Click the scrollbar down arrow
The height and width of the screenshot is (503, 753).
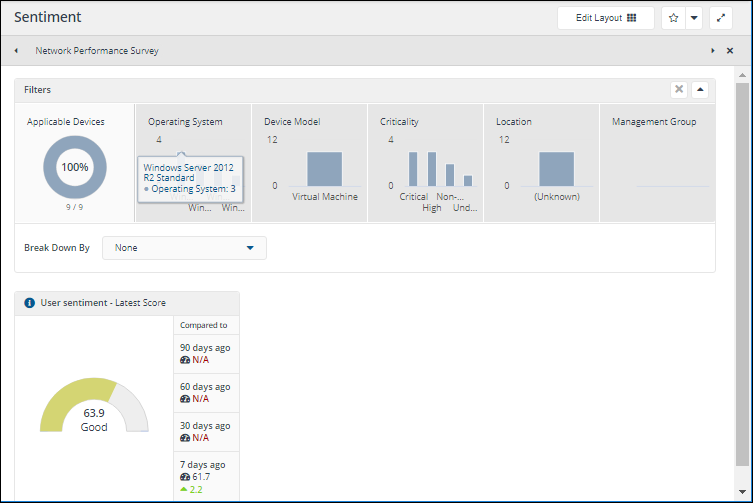click(743, 493)
